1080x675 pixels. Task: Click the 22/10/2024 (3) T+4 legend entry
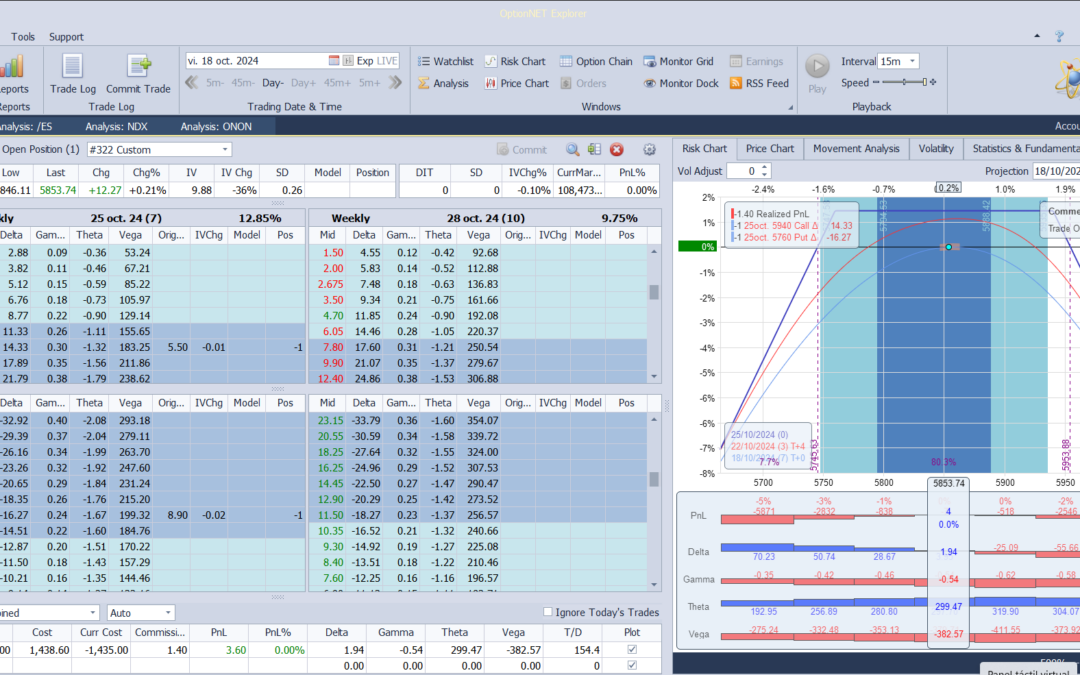(767, 446)
